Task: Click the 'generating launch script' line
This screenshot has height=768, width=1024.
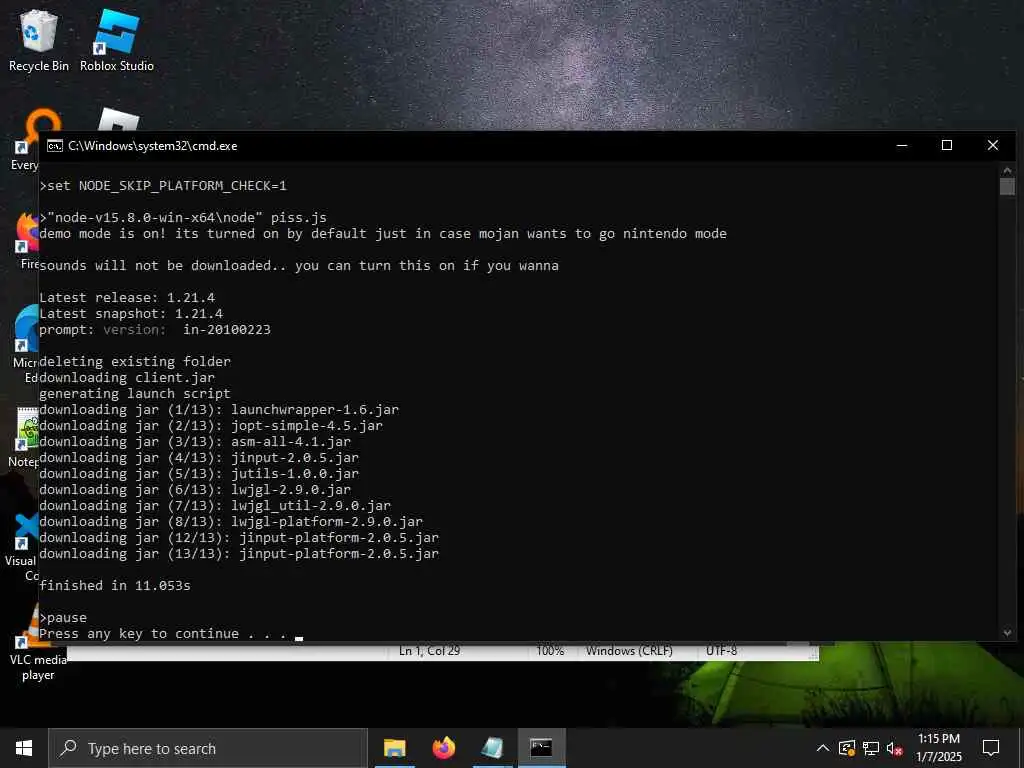Action: 135,393
